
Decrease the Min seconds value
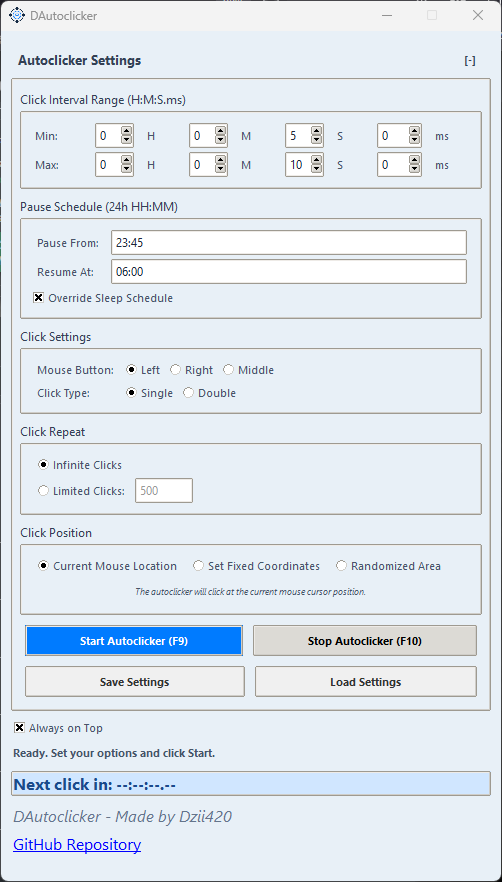(317, 140)
